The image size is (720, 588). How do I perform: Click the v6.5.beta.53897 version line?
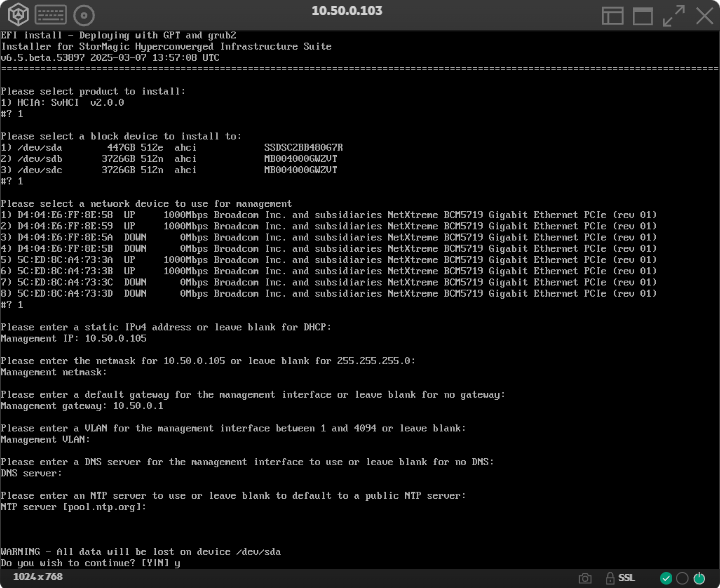[110, 58]
